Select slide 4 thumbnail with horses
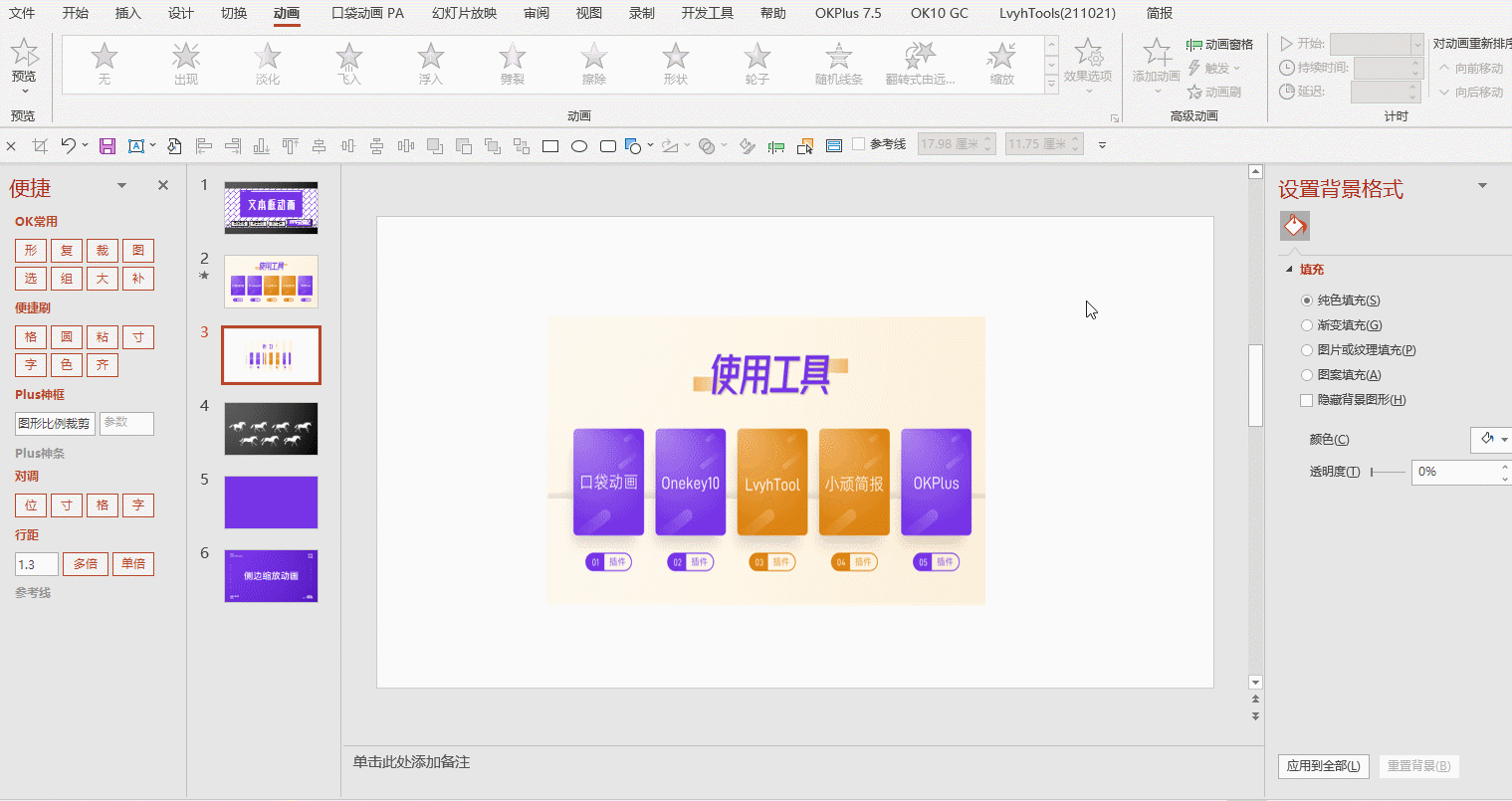 tap(271, 429)
